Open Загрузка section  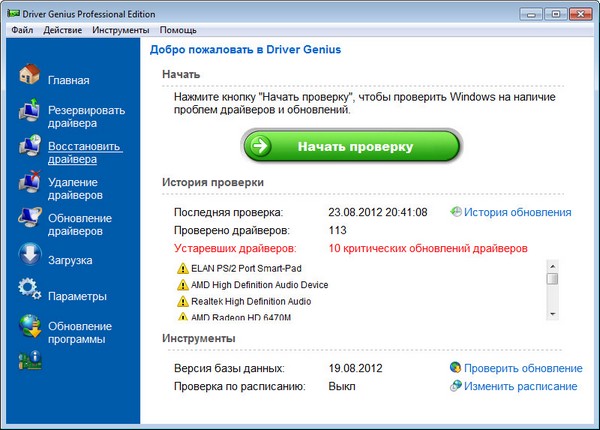point(70,260)
